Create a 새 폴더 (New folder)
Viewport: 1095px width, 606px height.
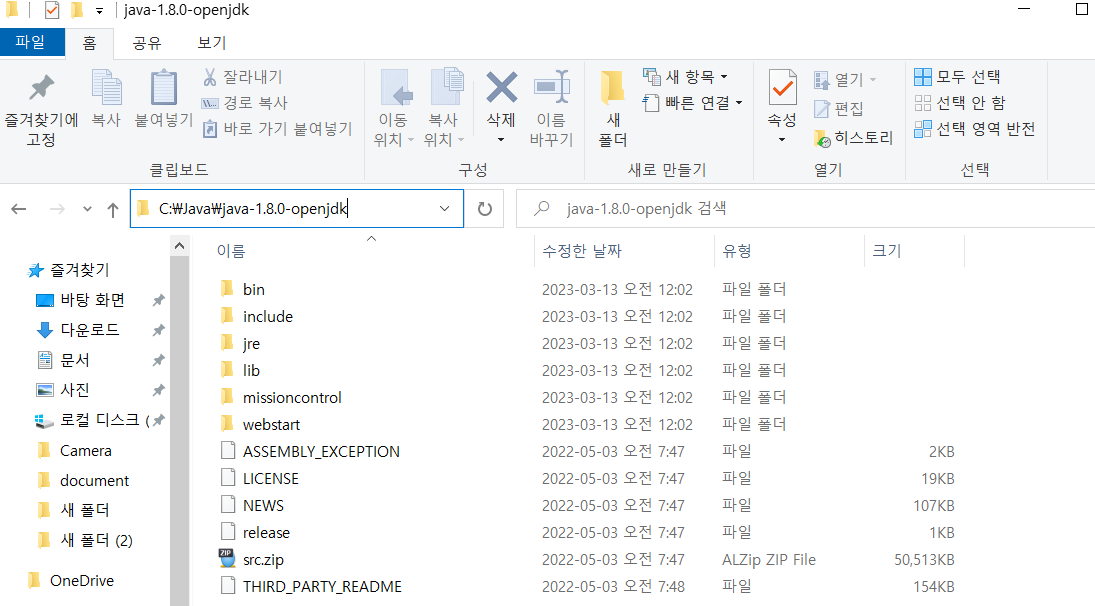[612, 109]
